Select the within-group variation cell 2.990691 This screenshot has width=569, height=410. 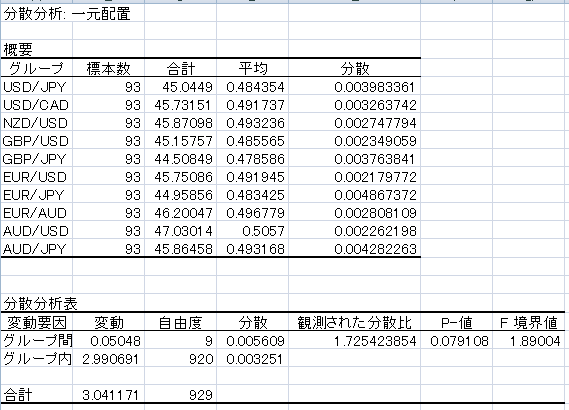click(x=110, y=359)
